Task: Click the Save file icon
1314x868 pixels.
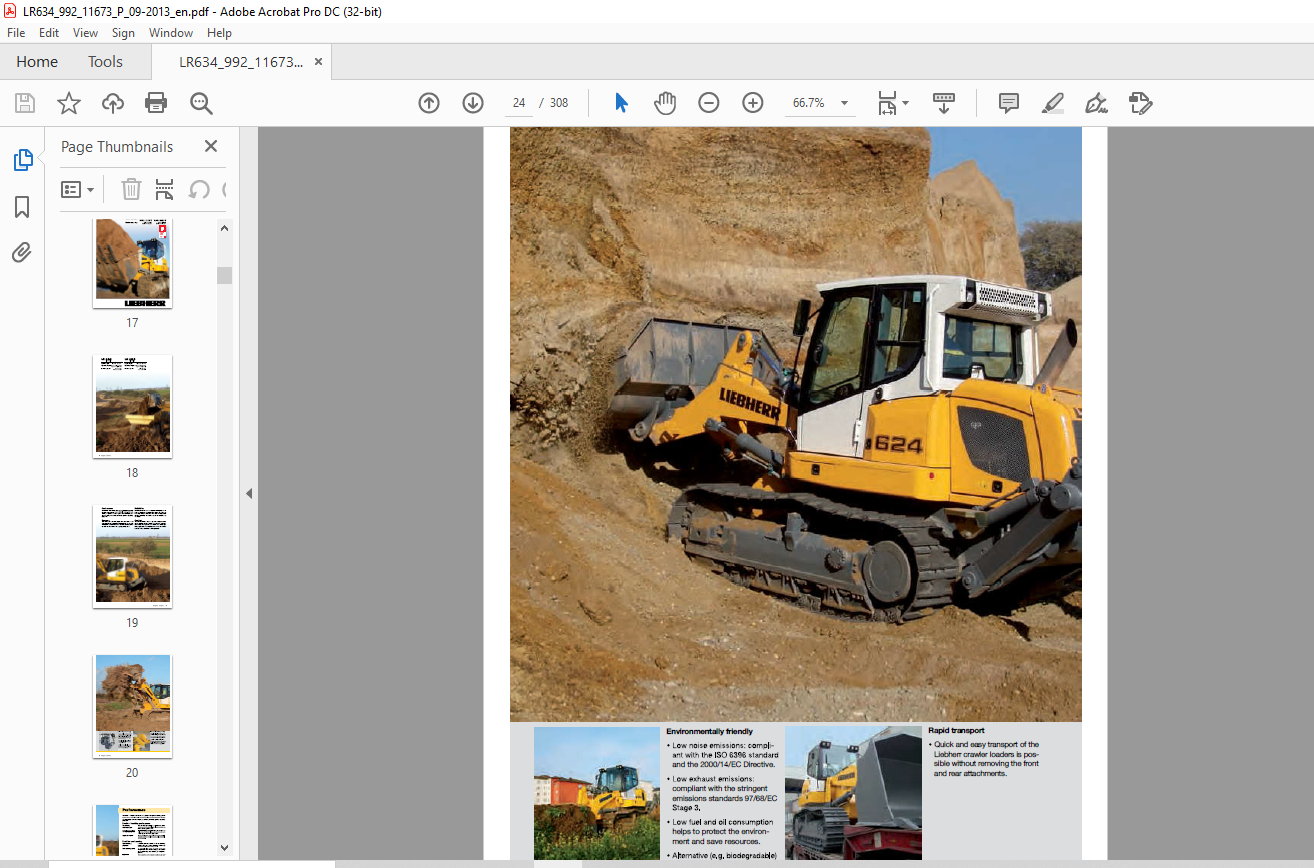Action: pyautogui.click(x=25, y=103)
